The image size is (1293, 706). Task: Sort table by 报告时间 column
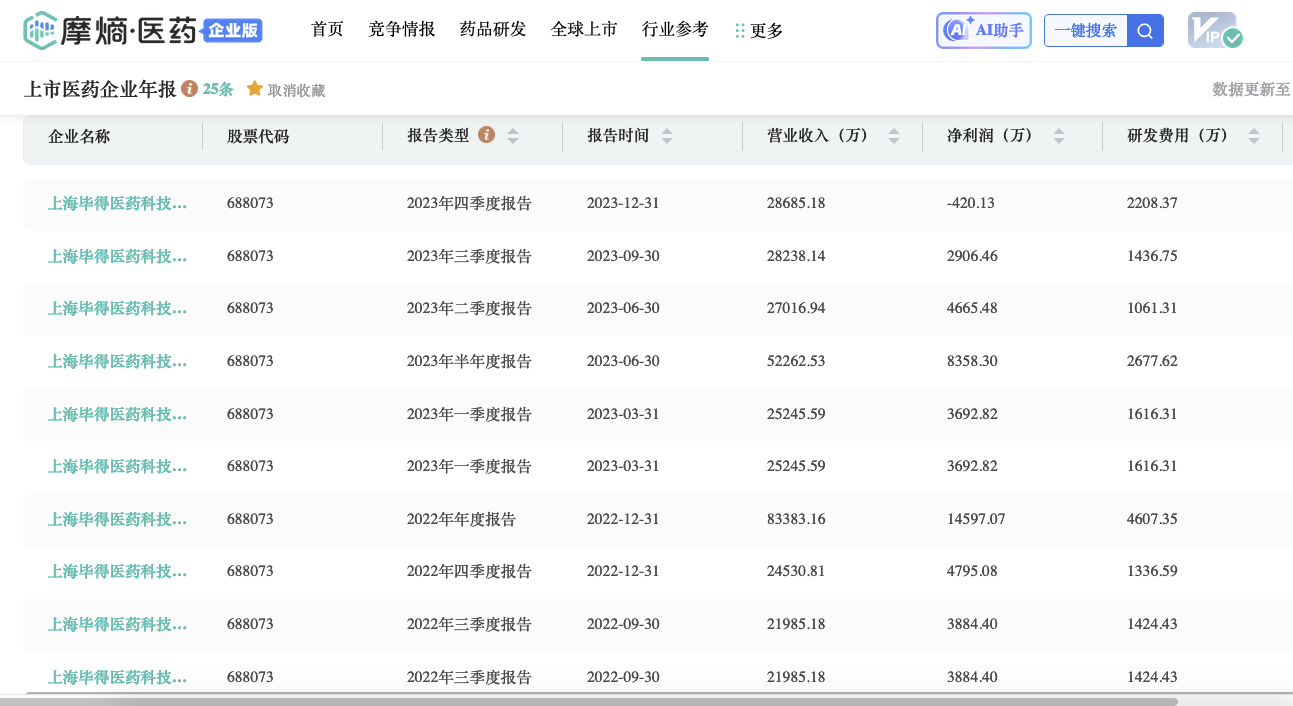tap(667, 136)
